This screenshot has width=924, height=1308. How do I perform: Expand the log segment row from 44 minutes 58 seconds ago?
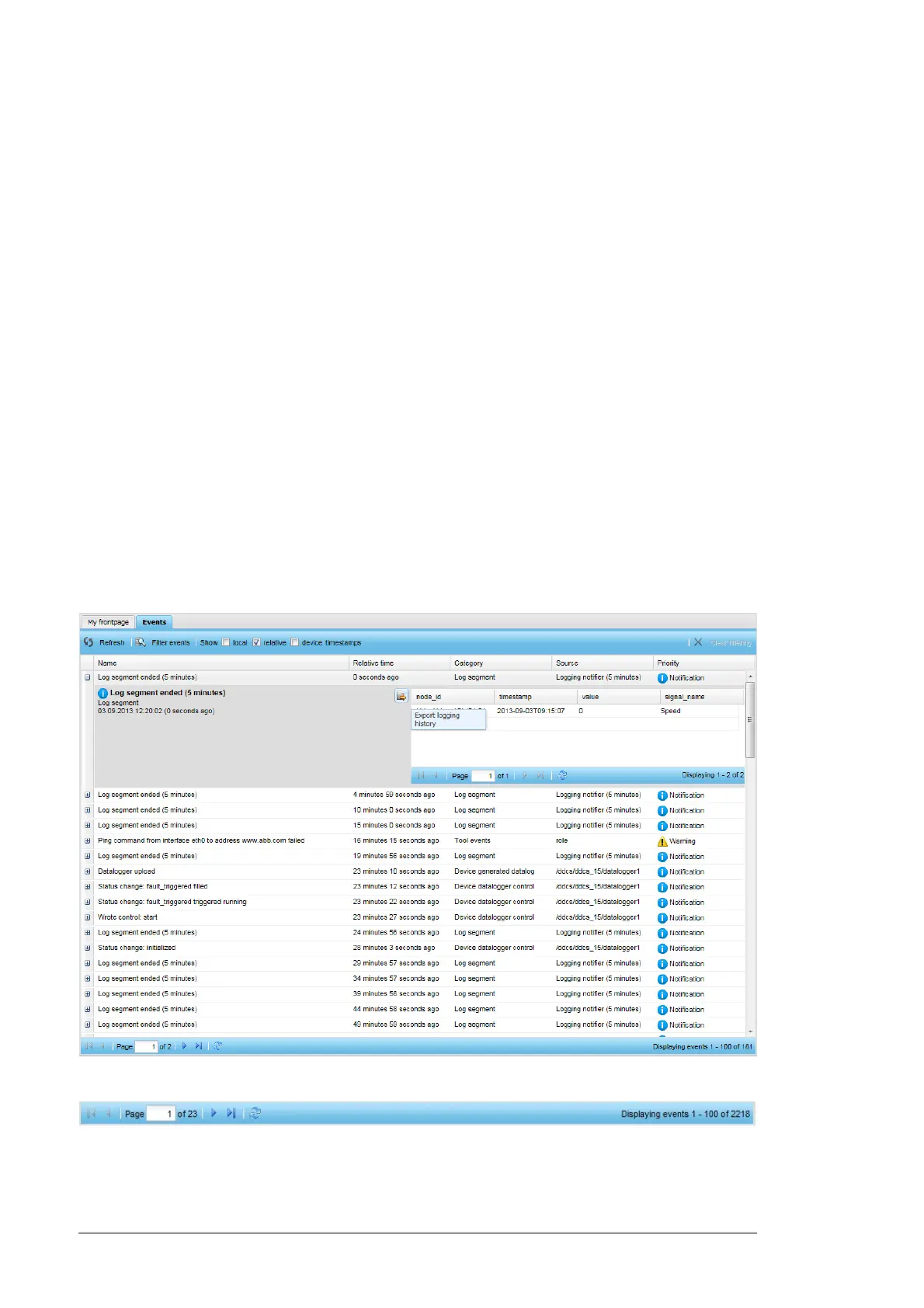88,1009
